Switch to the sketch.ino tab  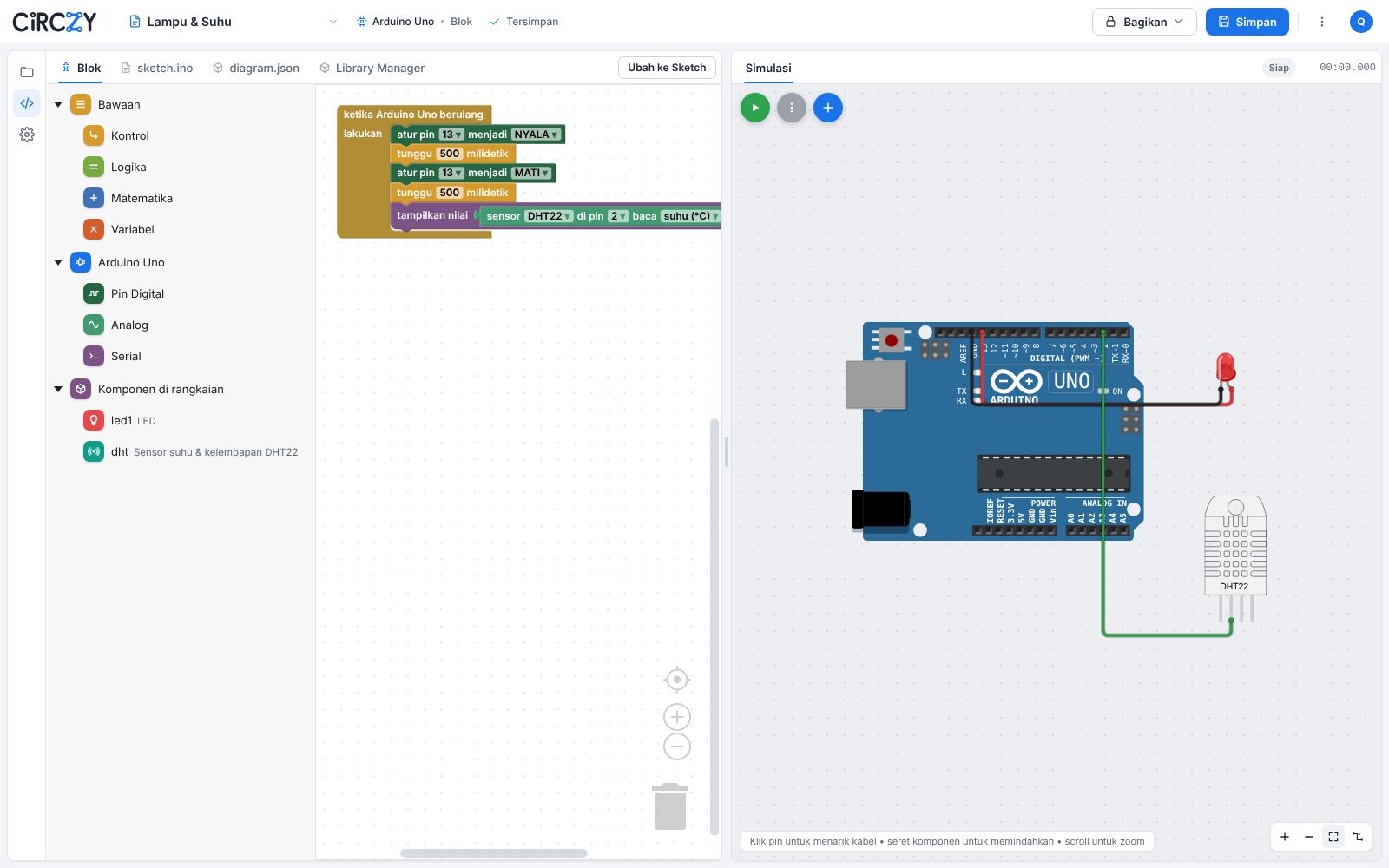[x=157, y=68]
